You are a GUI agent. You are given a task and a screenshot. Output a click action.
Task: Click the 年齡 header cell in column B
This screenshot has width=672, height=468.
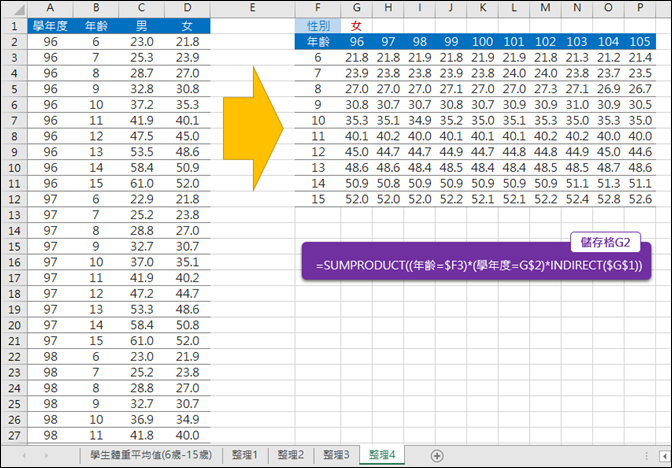[x=96, y=26]
